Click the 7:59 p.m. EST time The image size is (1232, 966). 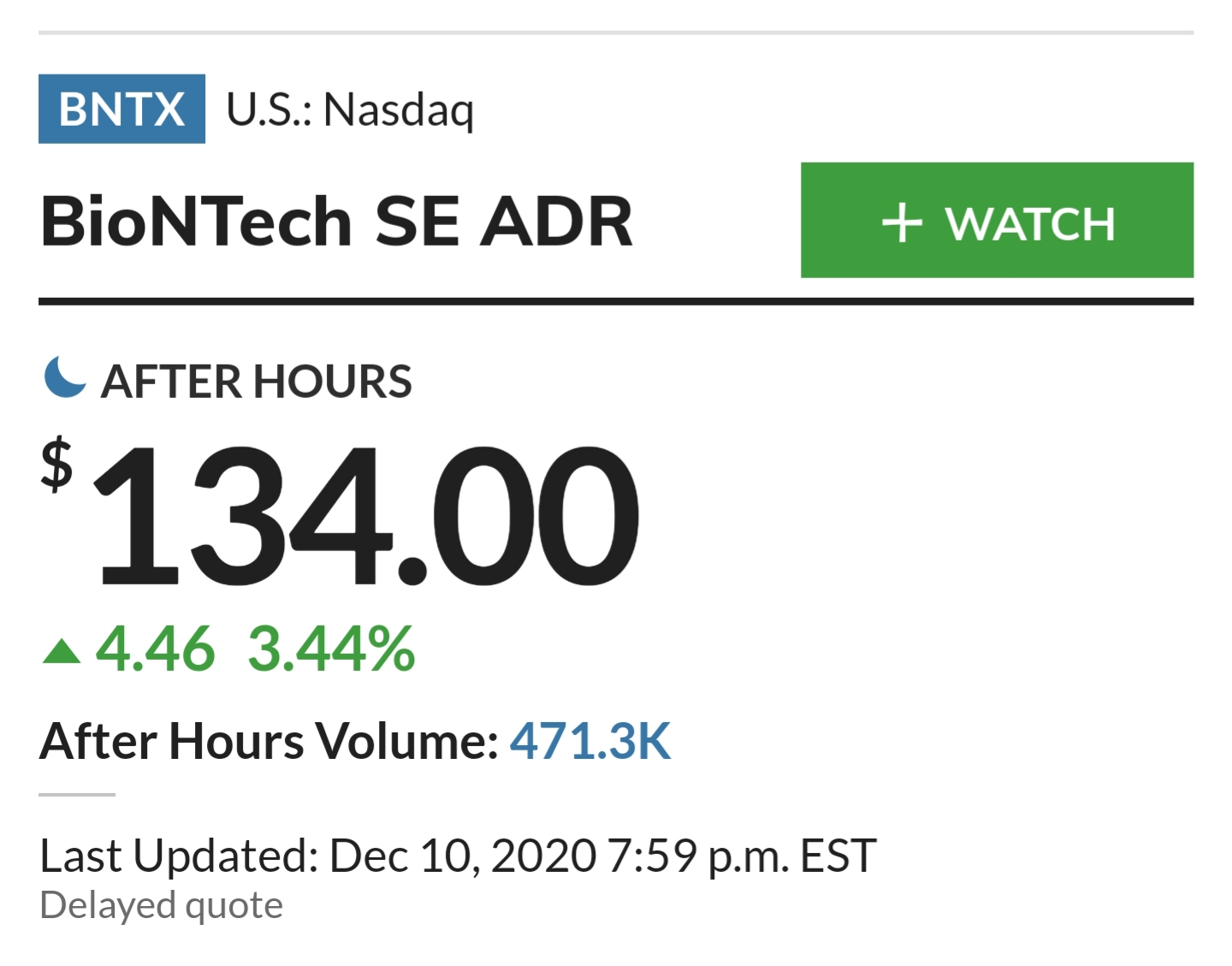[x=742, y=856]
